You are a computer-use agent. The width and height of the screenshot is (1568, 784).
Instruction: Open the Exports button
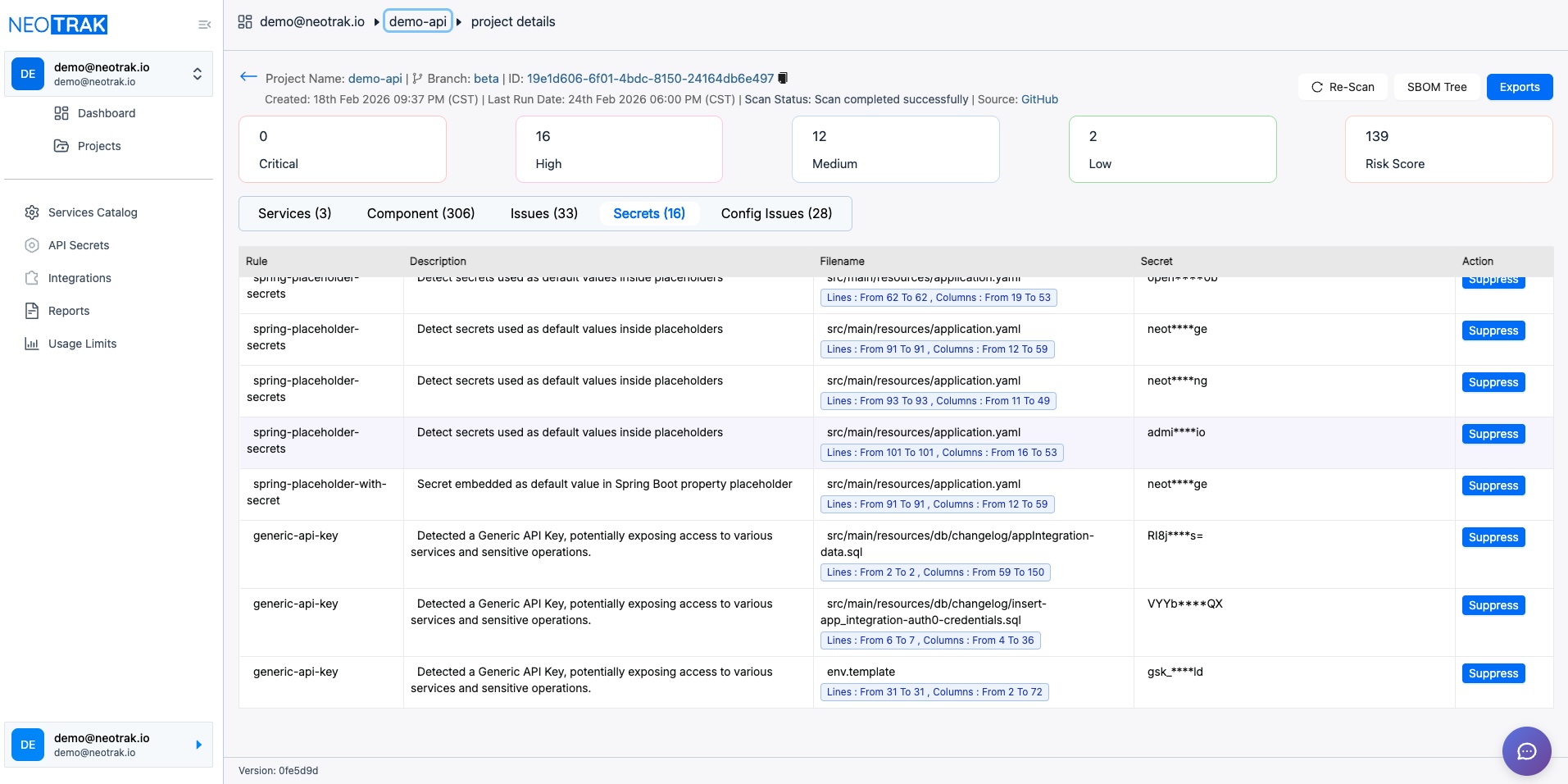pos(1519,87)
